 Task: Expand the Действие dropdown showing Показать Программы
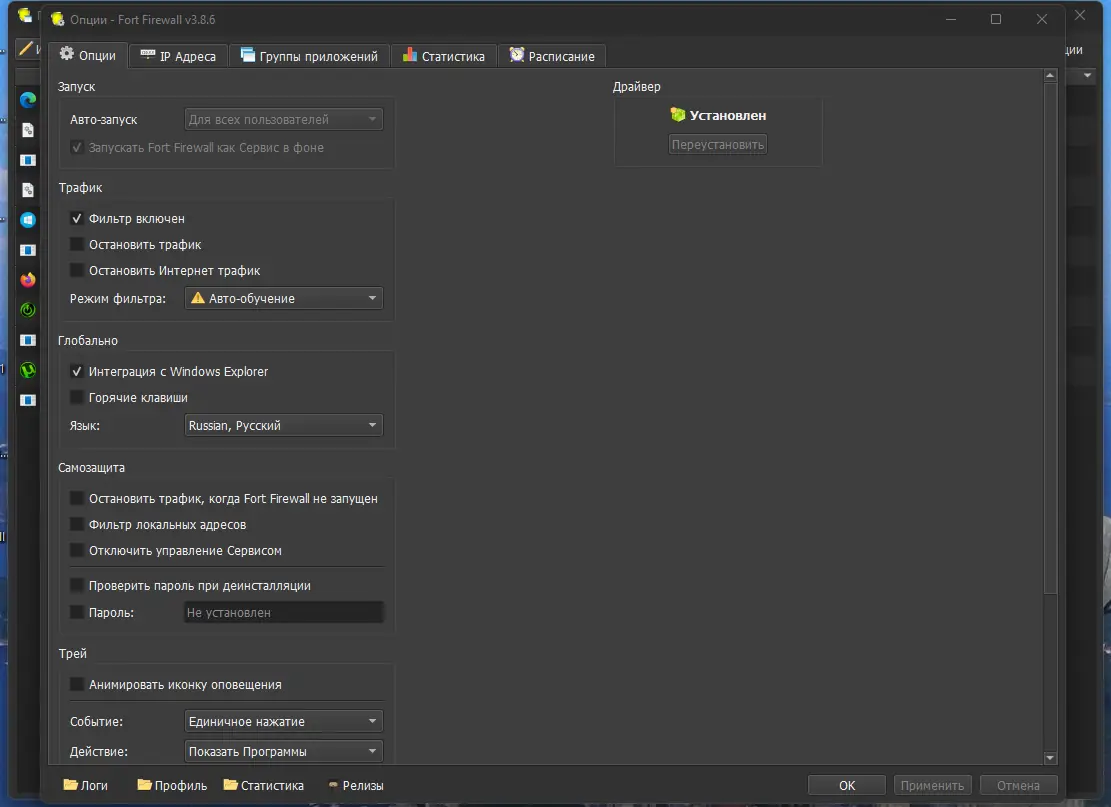[x=283, y=751]
